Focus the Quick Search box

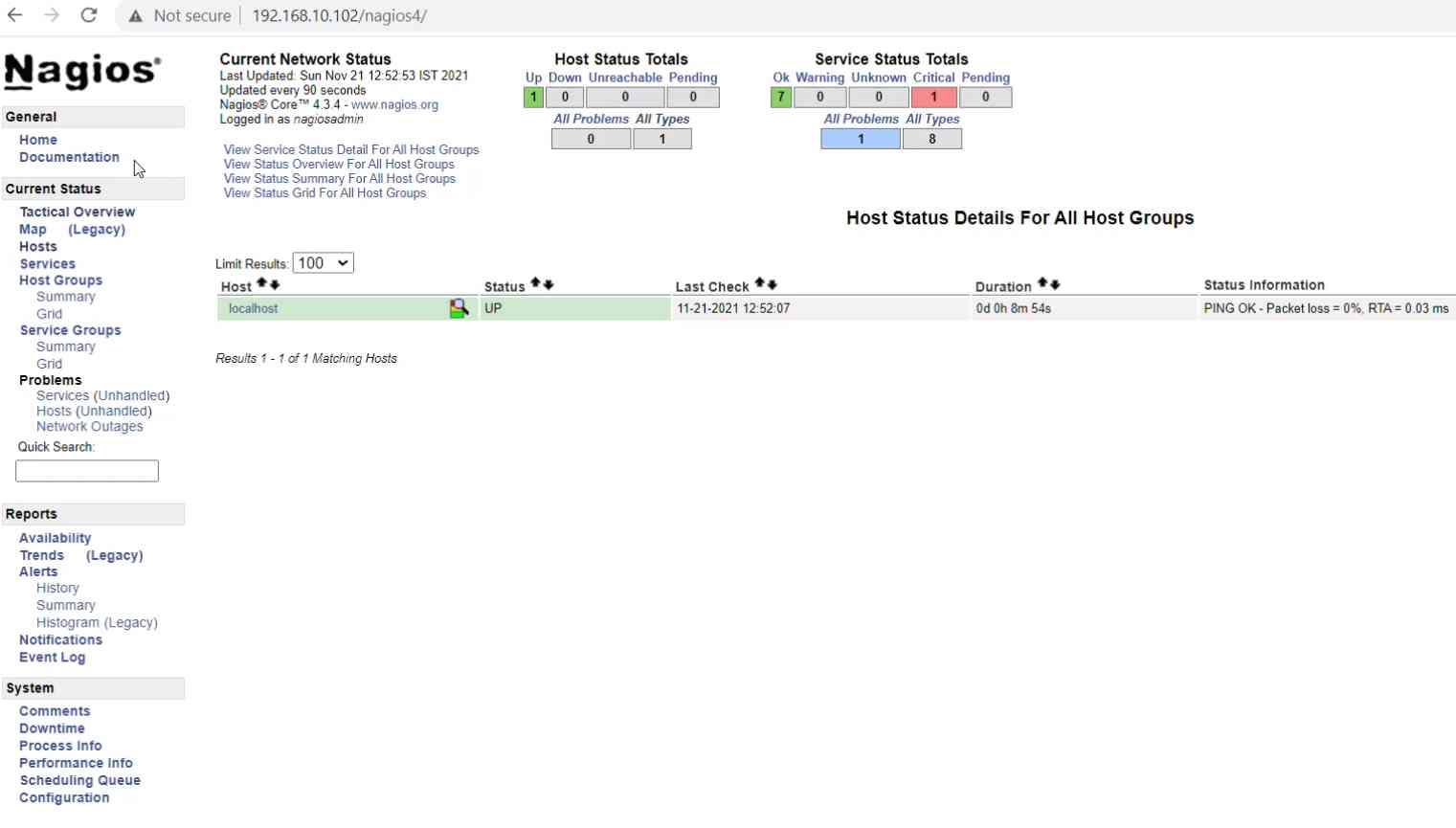pos(87,471)
